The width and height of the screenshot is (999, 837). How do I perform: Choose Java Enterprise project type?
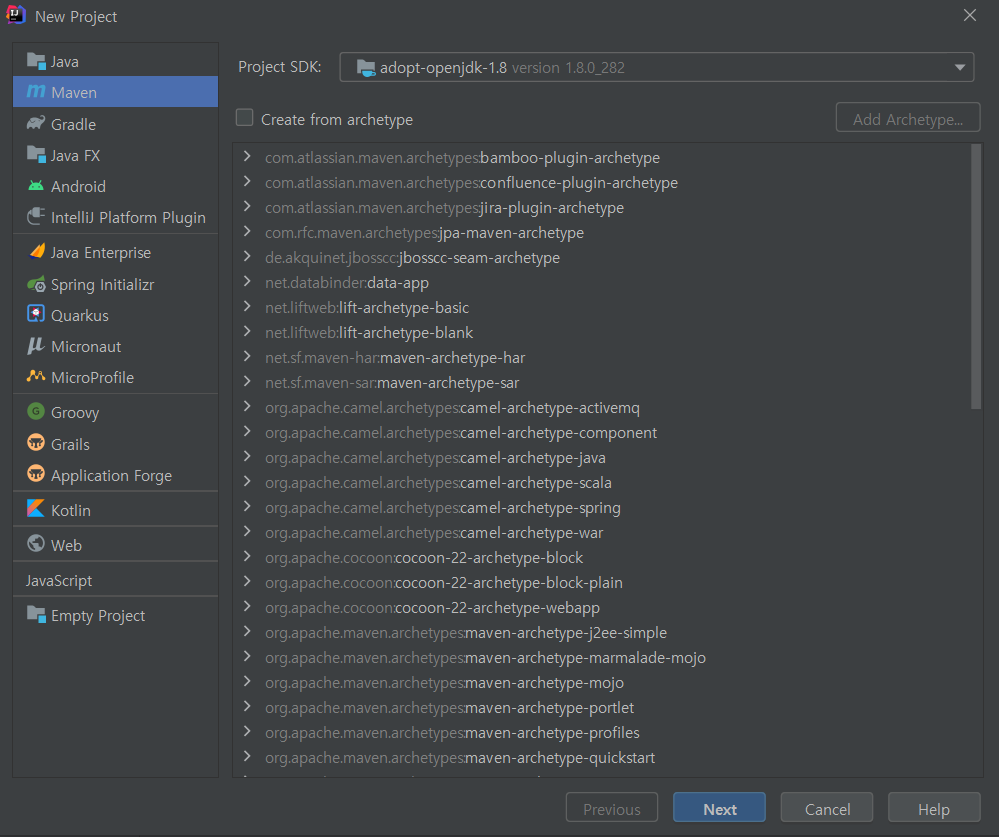[x=115, y=252]
